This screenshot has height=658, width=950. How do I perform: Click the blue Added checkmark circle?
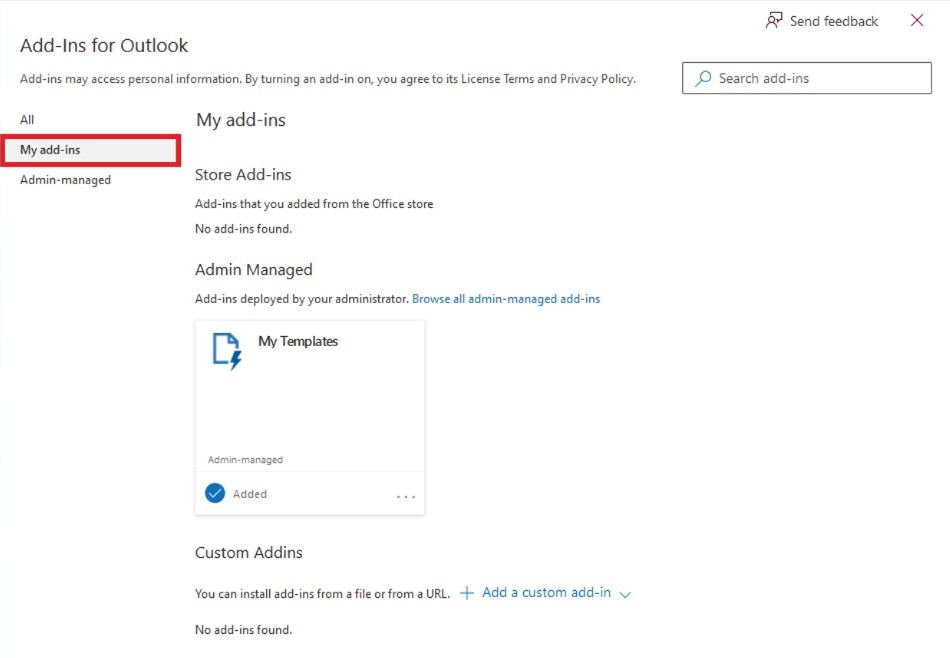[214, 493]
